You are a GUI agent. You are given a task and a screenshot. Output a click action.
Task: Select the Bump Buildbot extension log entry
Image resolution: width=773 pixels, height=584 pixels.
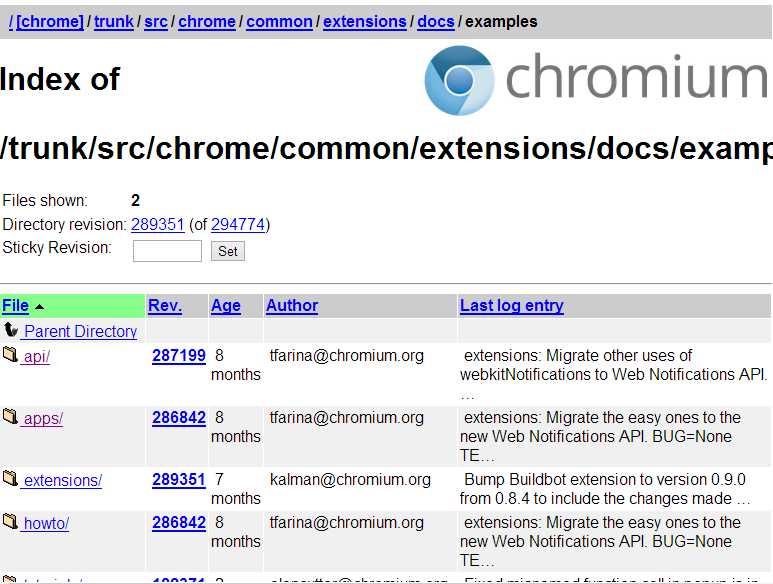(x=605, y=488)
